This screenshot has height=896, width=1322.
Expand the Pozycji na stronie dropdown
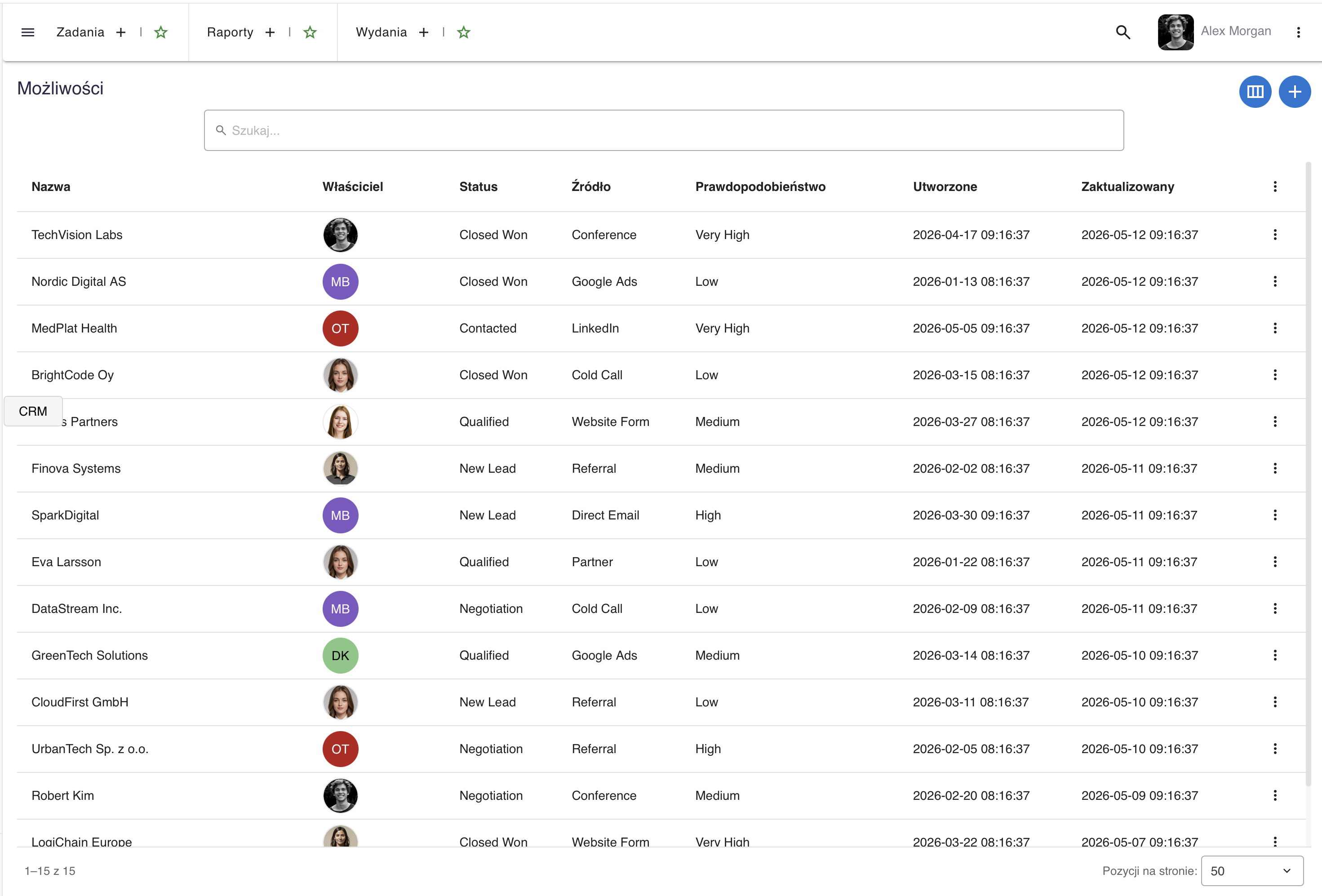(x=1252, y=871)
